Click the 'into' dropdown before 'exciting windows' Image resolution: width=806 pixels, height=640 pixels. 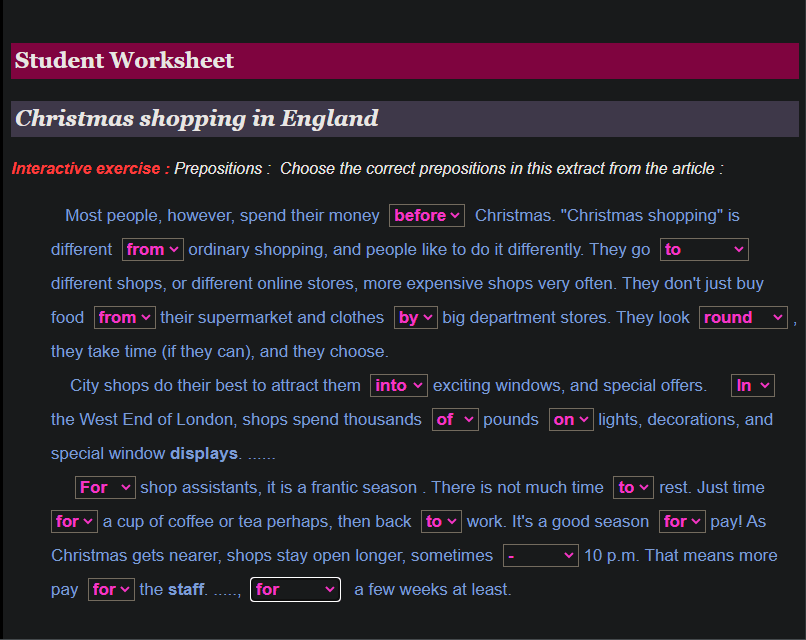click(399, 386)
